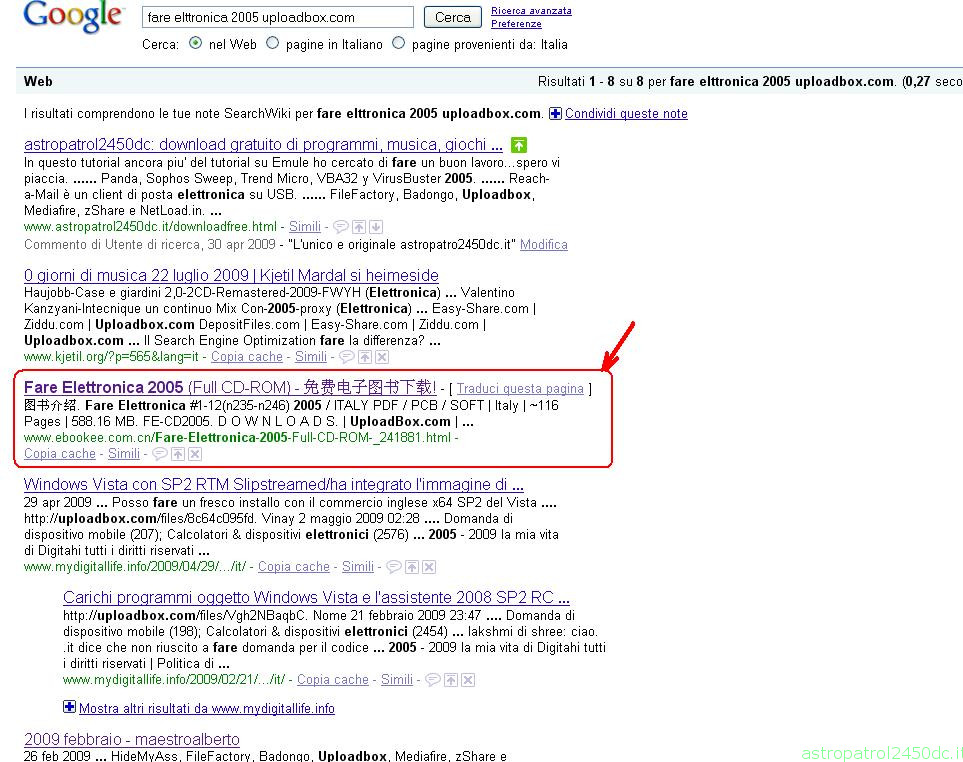The height and width of the screenshot is (762, 963).
Task: Open the Preferenze link
Action: point(516,23)
